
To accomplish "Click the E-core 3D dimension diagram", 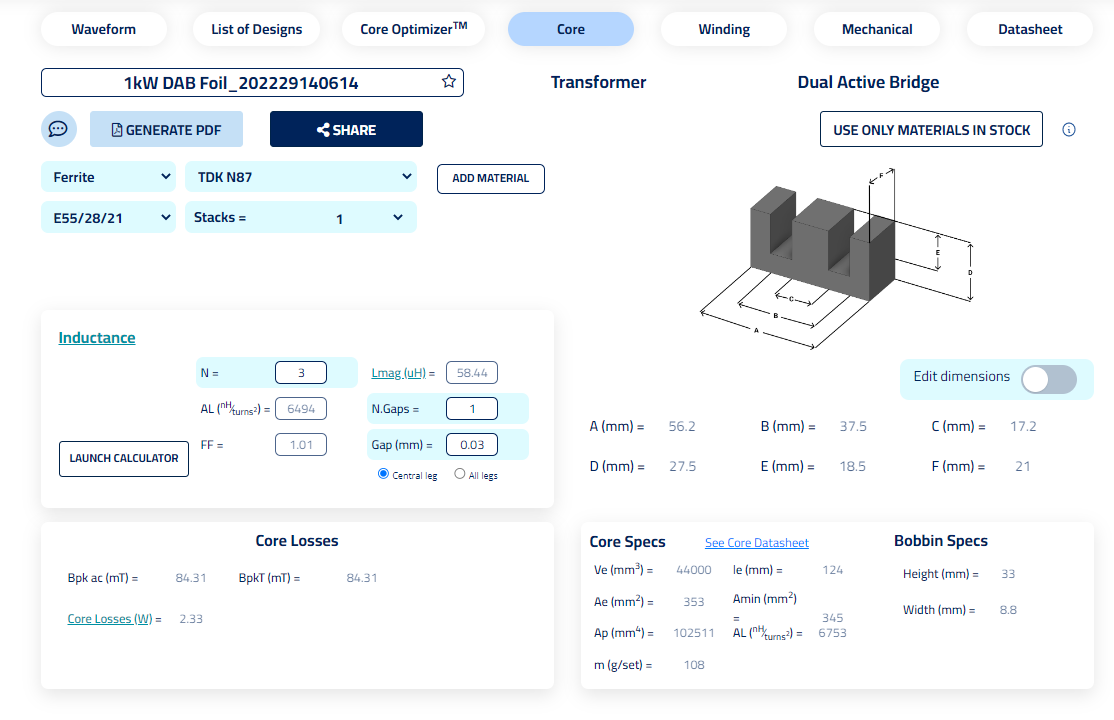I will click(836, 259).
